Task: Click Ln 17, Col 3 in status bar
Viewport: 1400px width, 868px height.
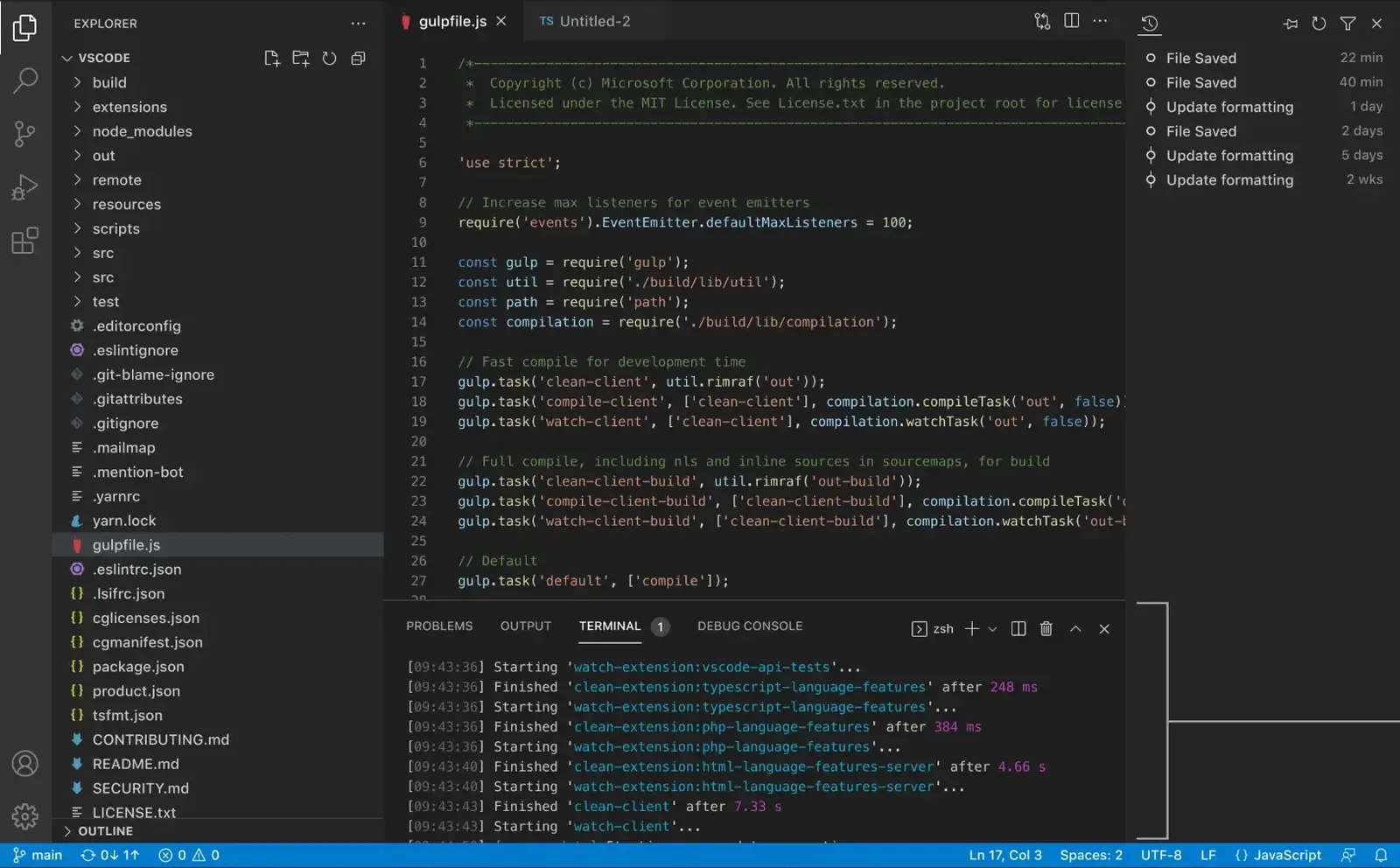Action: pyautogui.click(x=1005, y=856)
